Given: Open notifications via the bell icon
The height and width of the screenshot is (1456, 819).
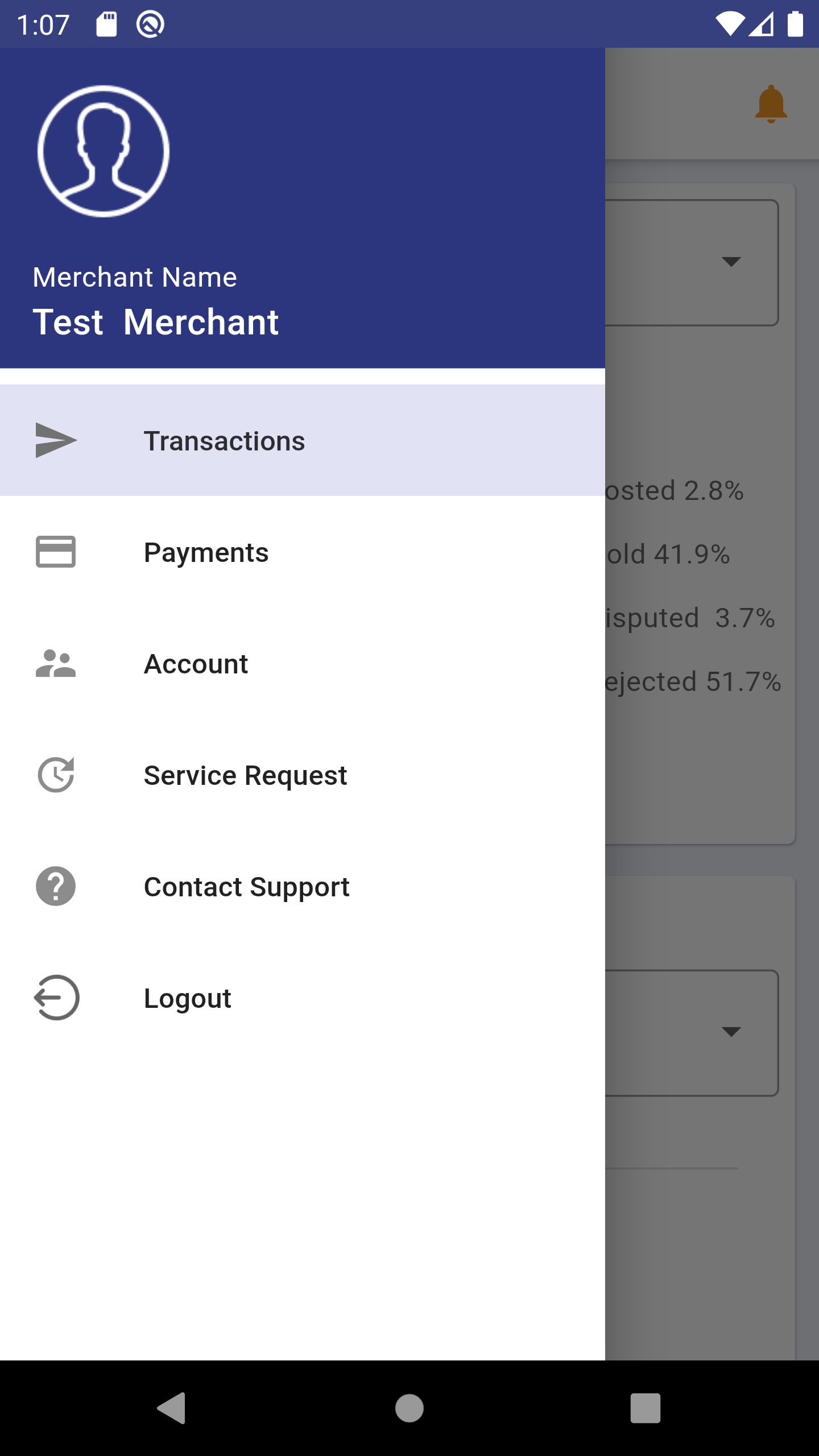Looking at the screenshot, I should [771, 104].
